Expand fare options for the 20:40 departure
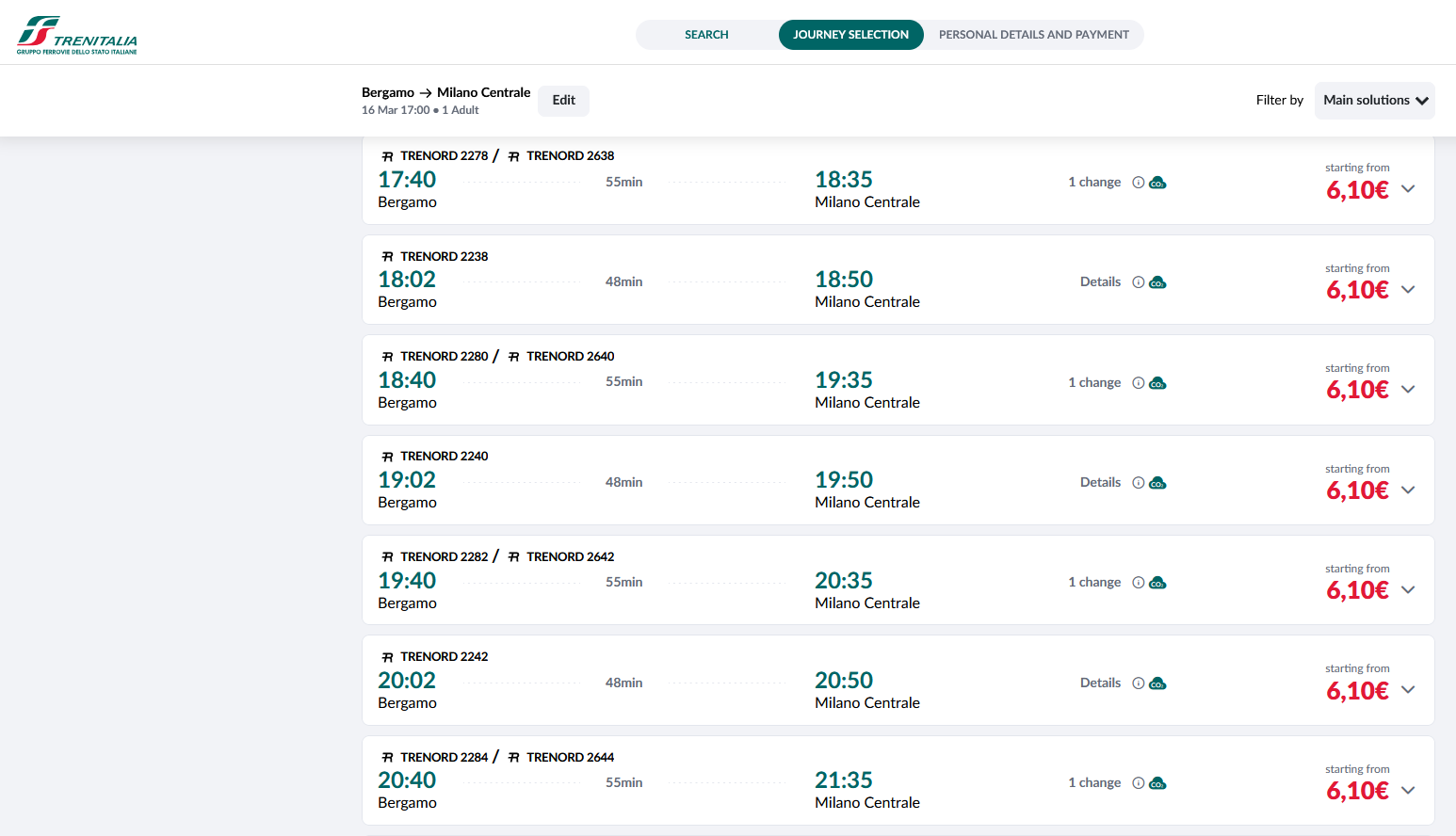Viewport: 1456px width, 836px height. coord(1408,790)
